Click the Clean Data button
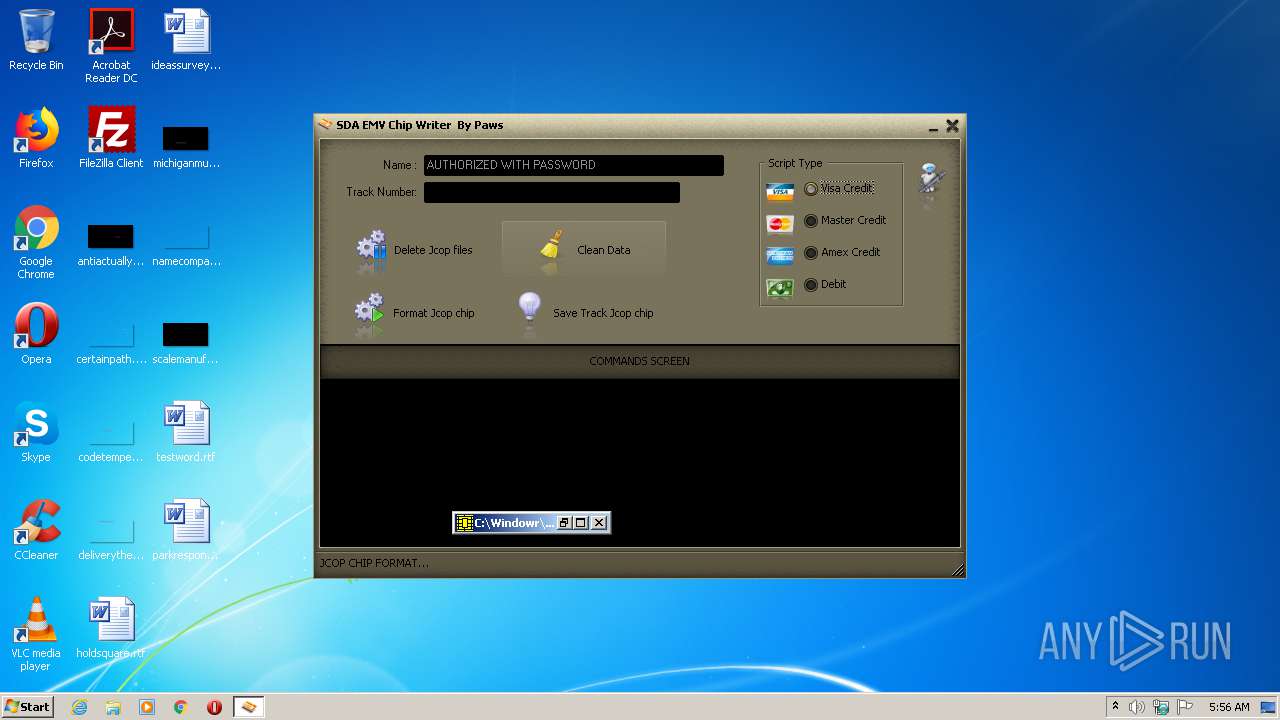The width and height of the screenshot is (1280, 720). (x=583, y=249)
